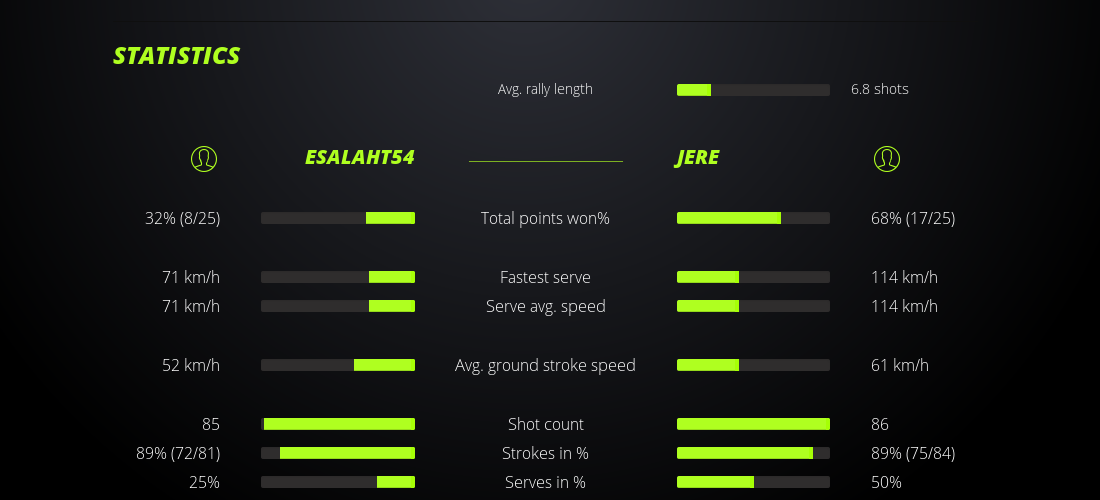Click the STATISTICS heading
The image size is (1100, 500).
176,55
